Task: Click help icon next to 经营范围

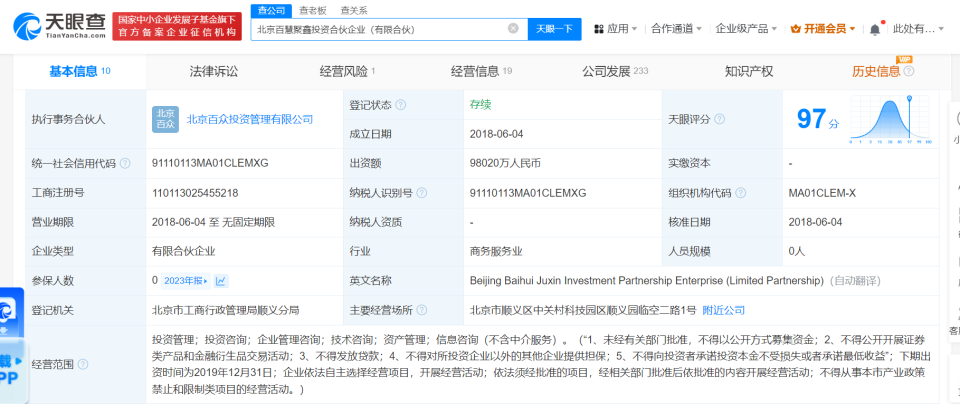Action: click(x=82, y=364)
